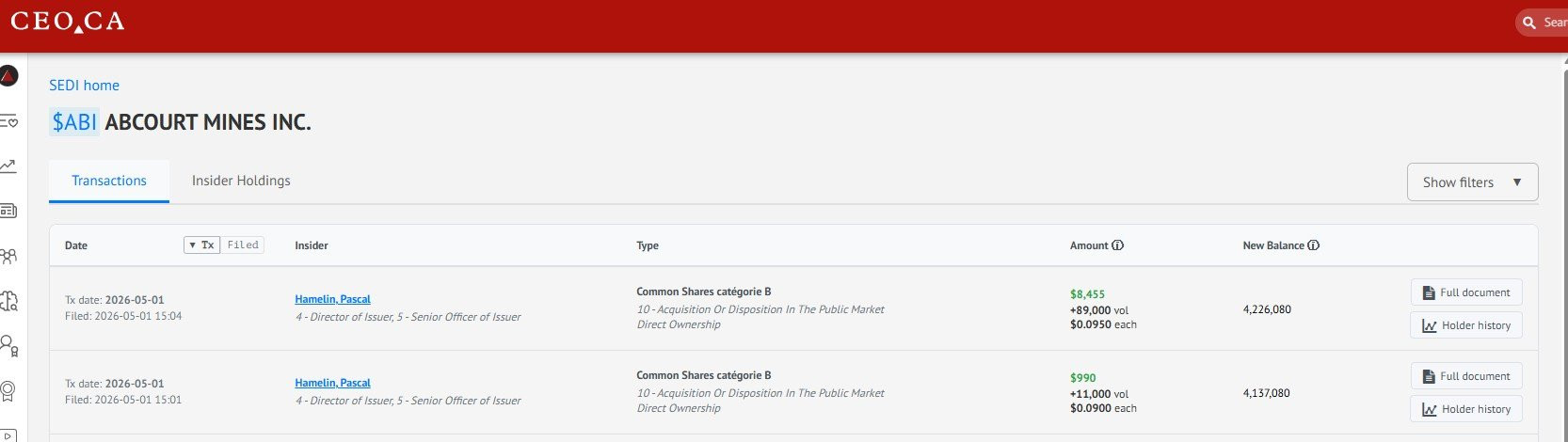Open the award ribbon sidebar icon

[x=8, y=390]
